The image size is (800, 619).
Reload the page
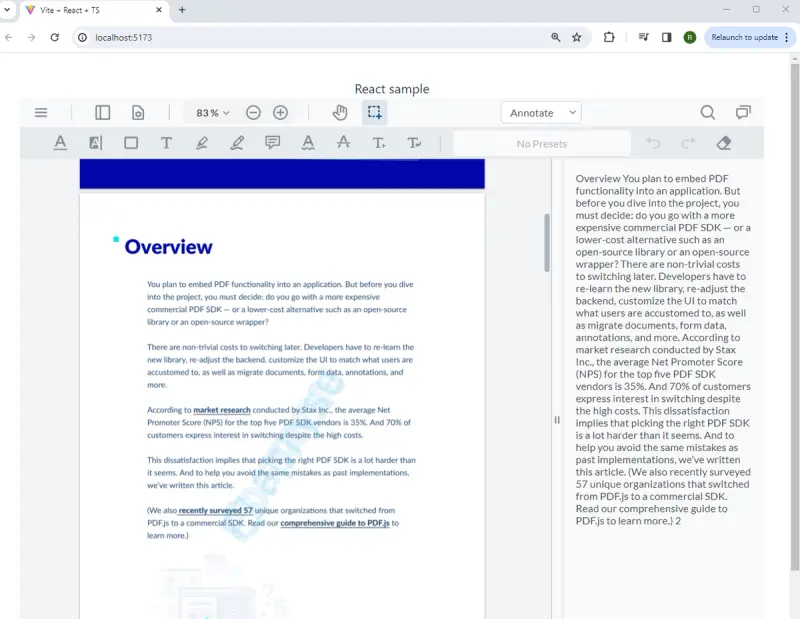(55, 37)
